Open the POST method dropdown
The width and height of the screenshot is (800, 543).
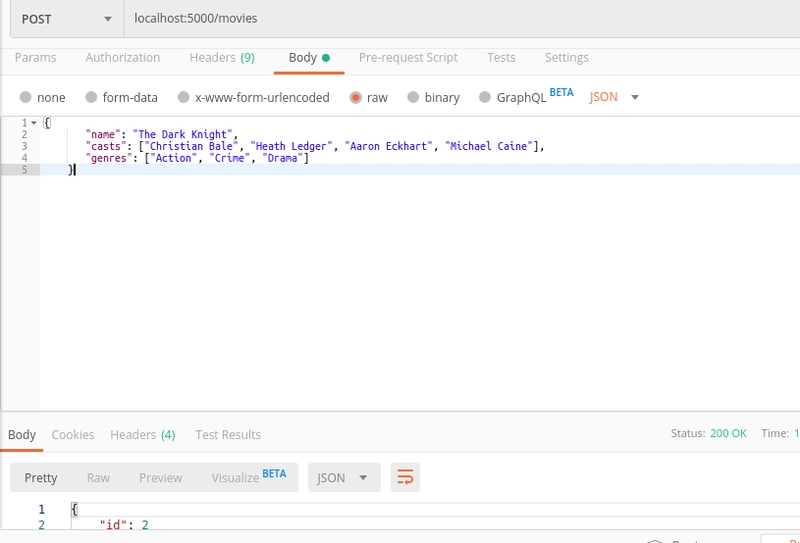tap(67, 19)
